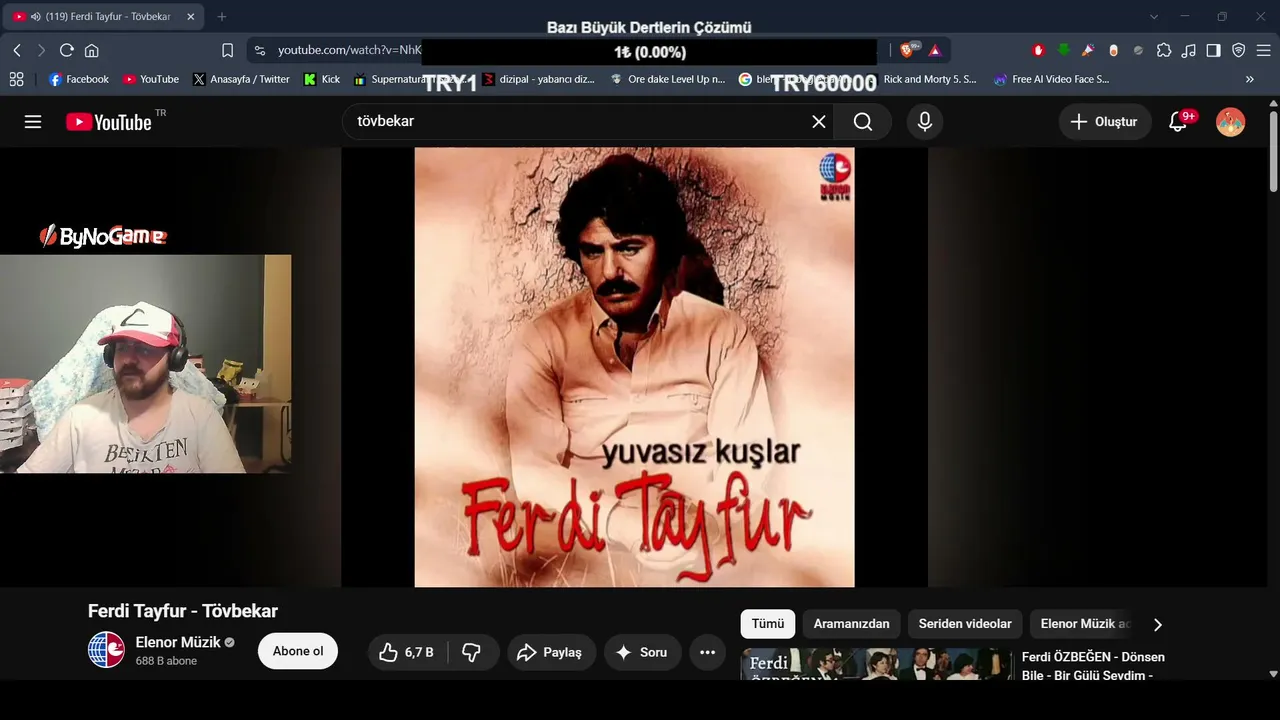Open the music note playlist icon
The width and height of the screenshot is (1280, 720).
[1189, 50]
